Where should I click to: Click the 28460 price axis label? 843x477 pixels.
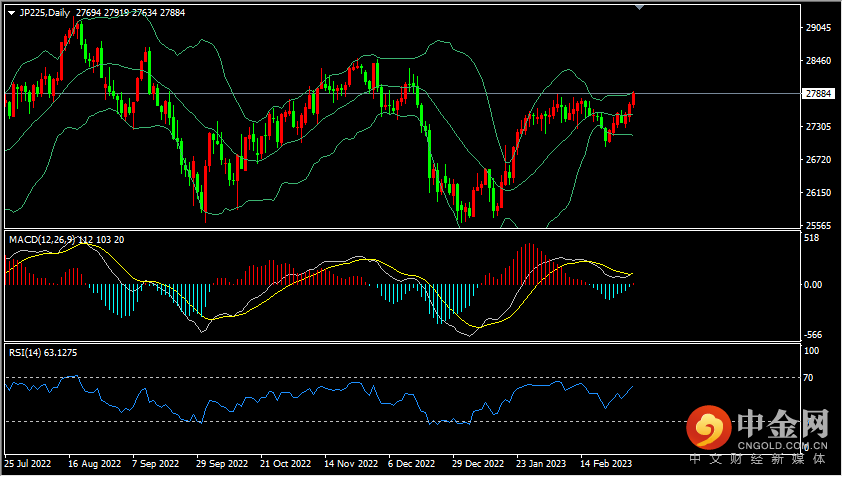pos(819,61)
